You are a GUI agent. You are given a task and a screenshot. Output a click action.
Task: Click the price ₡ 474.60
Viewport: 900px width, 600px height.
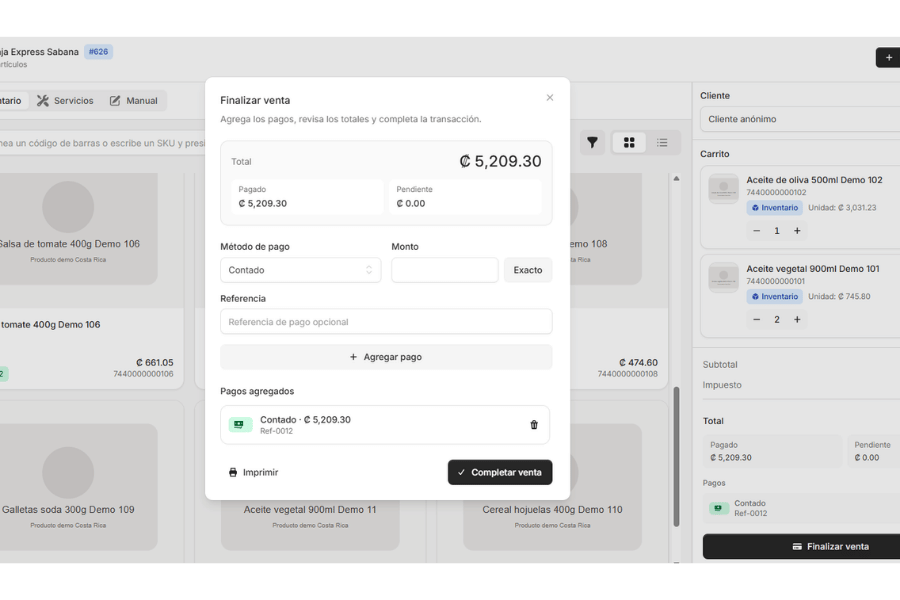(638, 363)
